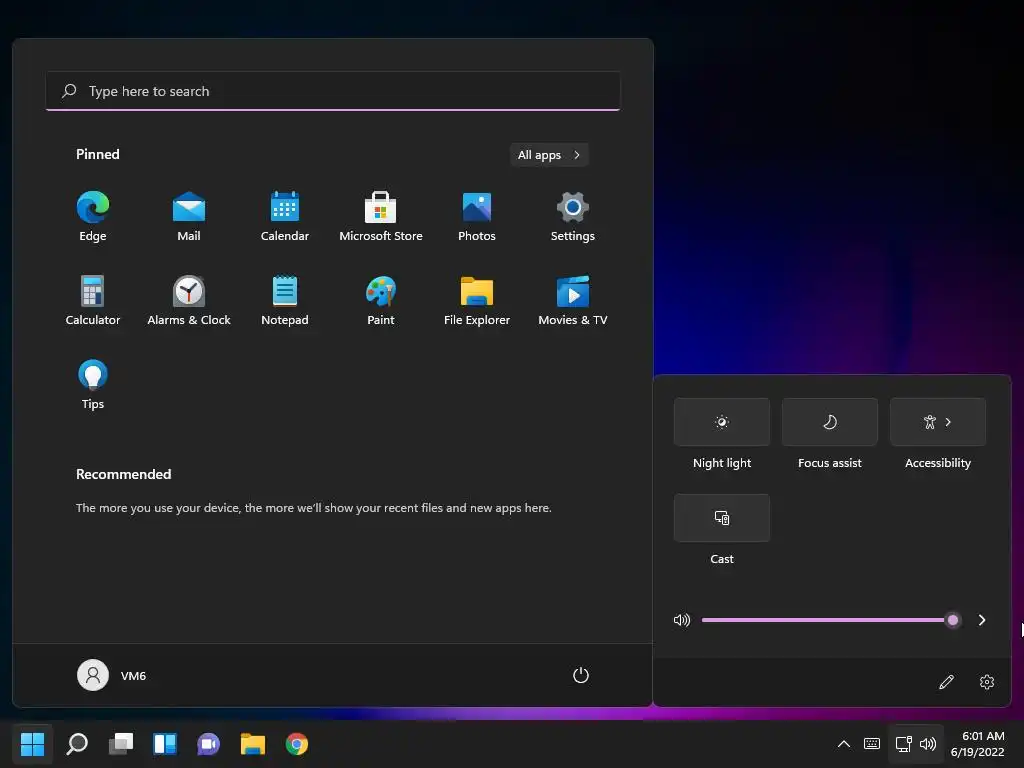Launch the Photos app
This screenshot has height=768, width=1024.
coord(477,217)
